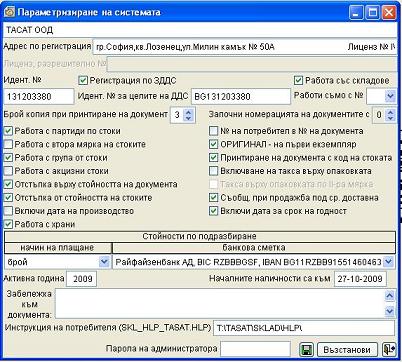This screenshot has width=402, height=362.
Task: Open the 'Работи само с №' dropdown
Action: coord(390,96)
